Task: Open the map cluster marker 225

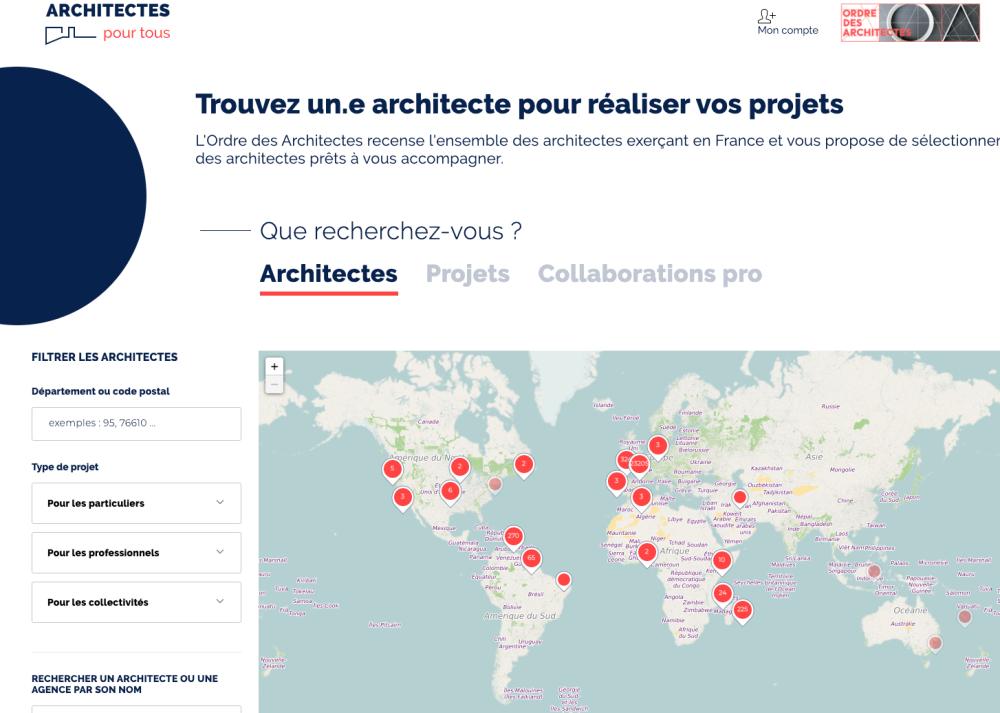Action: coord(742,612)
